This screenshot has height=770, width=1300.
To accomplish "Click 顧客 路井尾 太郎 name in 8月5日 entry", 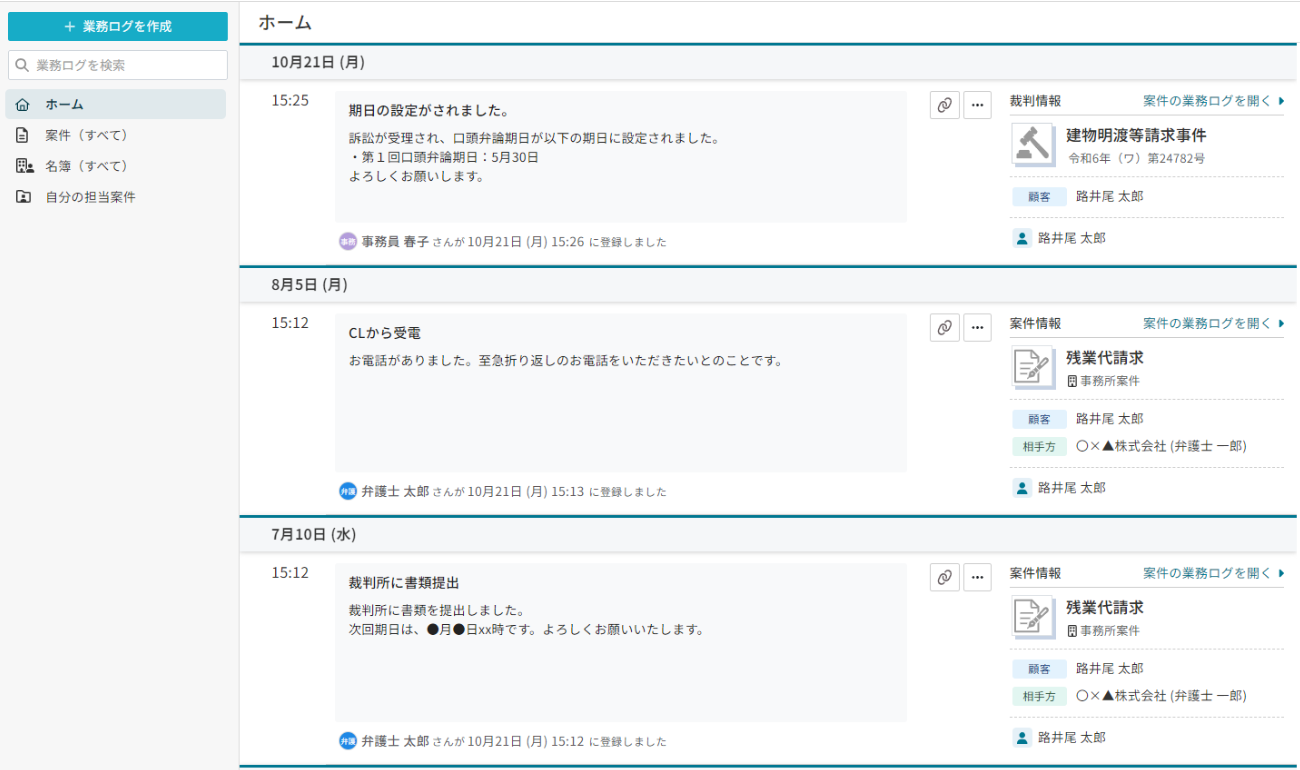I will pyautogui.click(x=1109, y=419).
